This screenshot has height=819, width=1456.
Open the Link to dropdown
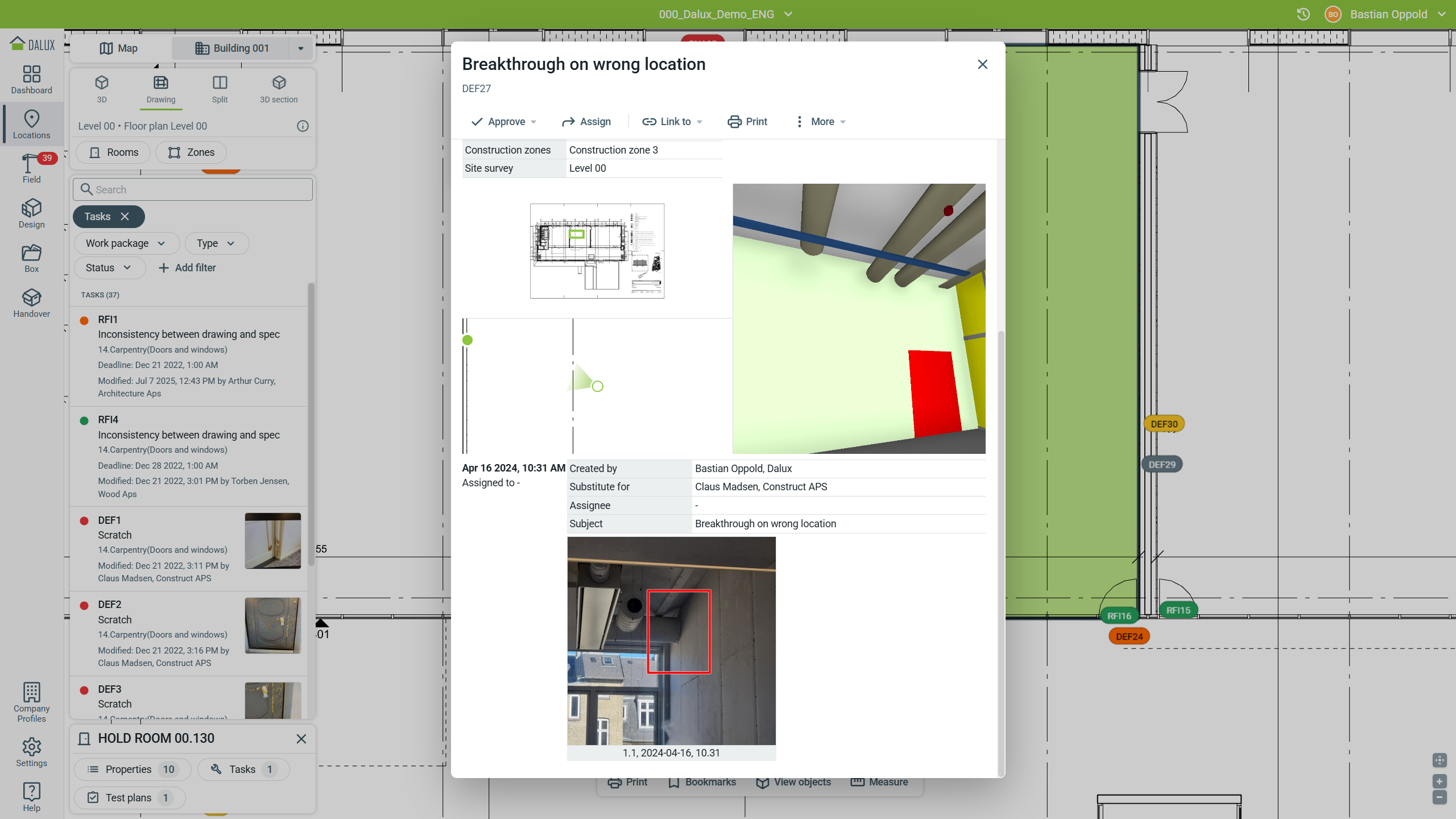pos(672,122)
